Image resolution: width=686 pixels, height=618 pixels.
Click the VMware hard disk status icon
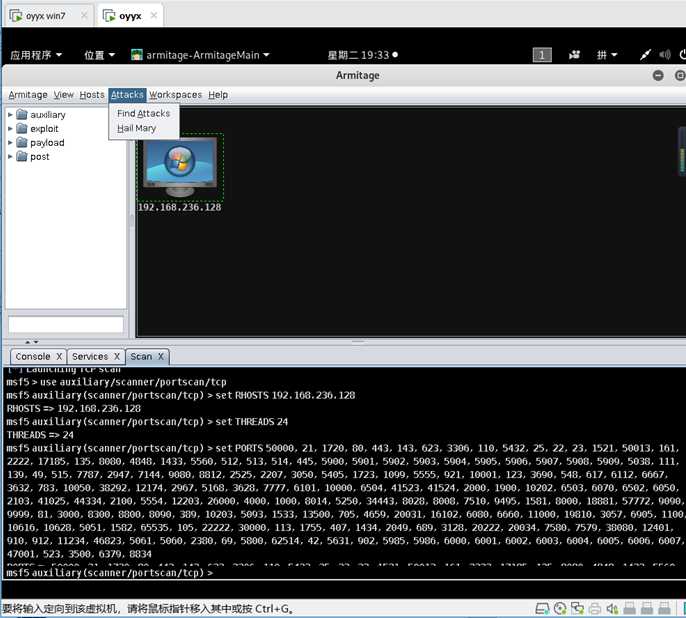pyautogui.click(x=542, y=608)
